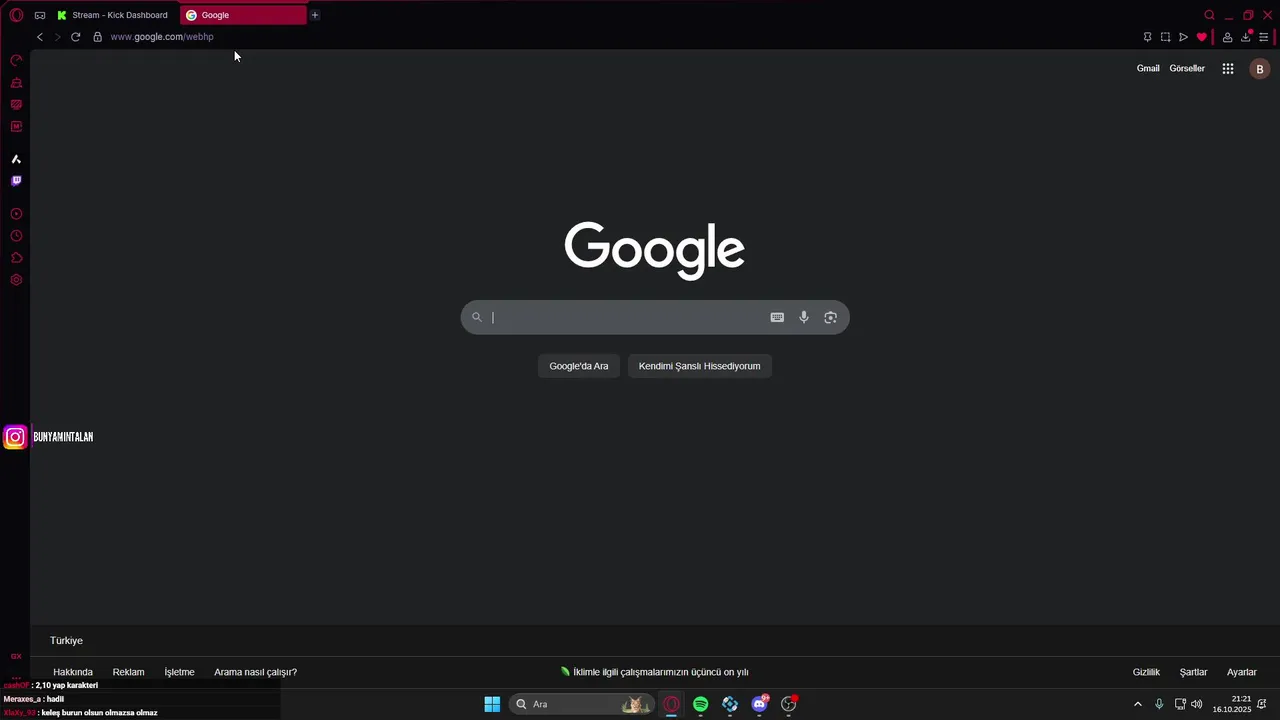Focus the address bar showing www.google.com/webhp
The image size is (1280, 720).
coord(162,37)
